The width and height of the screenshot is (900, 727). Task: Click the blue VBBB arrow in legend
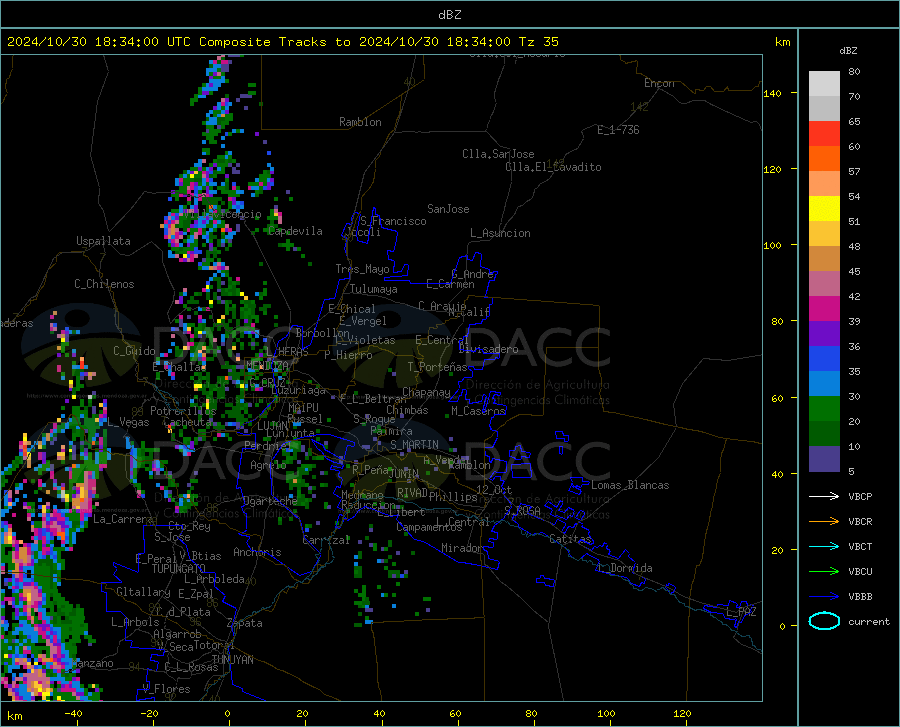[x=824, y=597]
